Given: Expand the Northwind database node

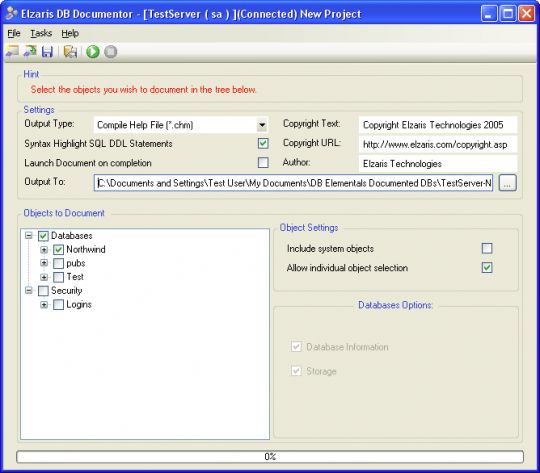Looking at the screenshot, I should point(44,249).
